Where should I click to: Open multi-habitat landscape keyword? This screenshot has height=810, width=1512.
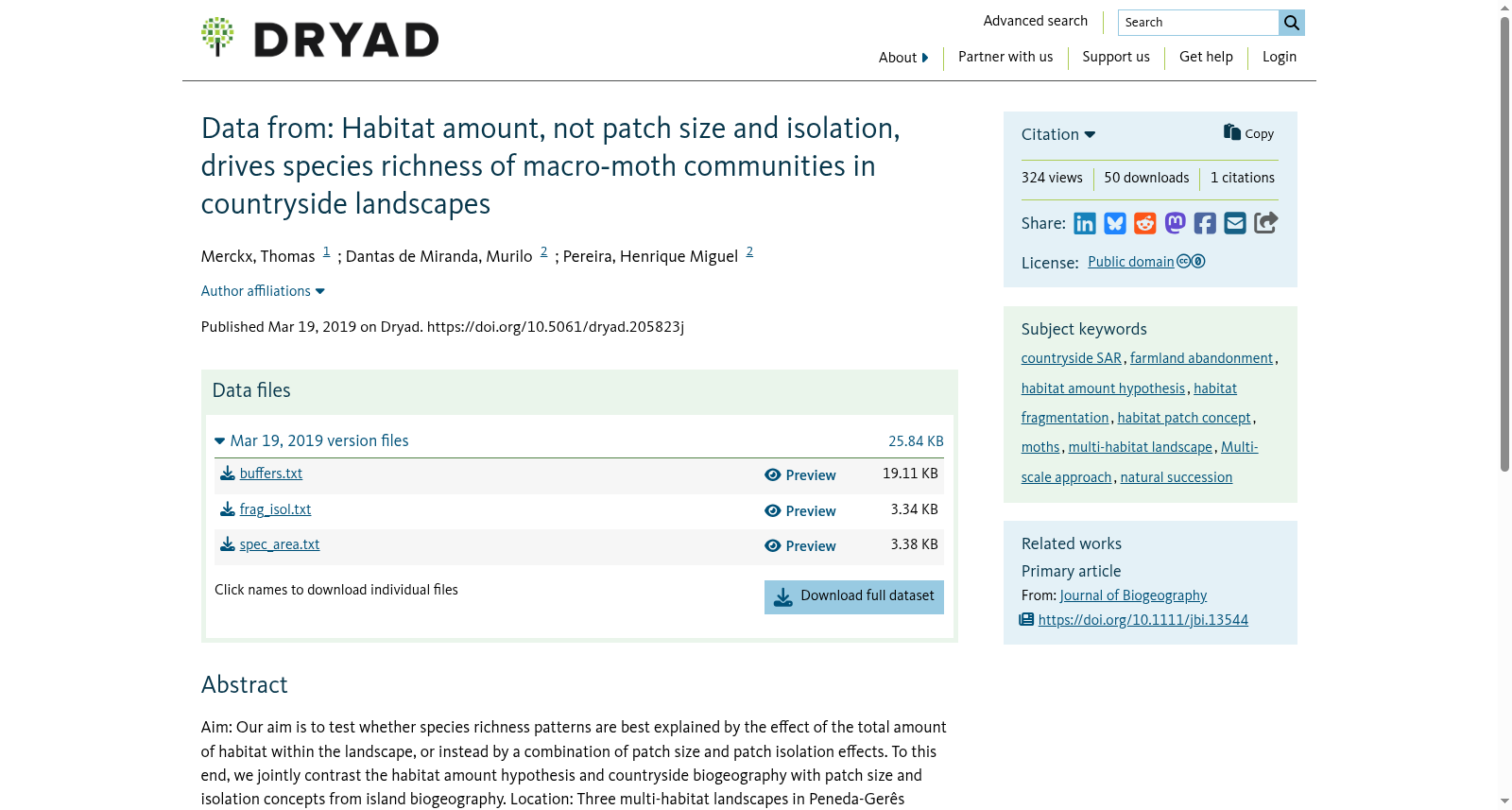tap(1141, 447)
